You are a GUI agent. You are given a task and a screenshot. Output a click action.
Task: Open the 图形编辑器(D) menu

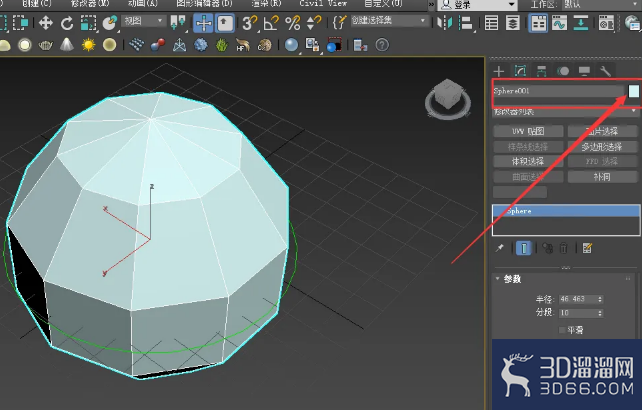pos(204,3)
